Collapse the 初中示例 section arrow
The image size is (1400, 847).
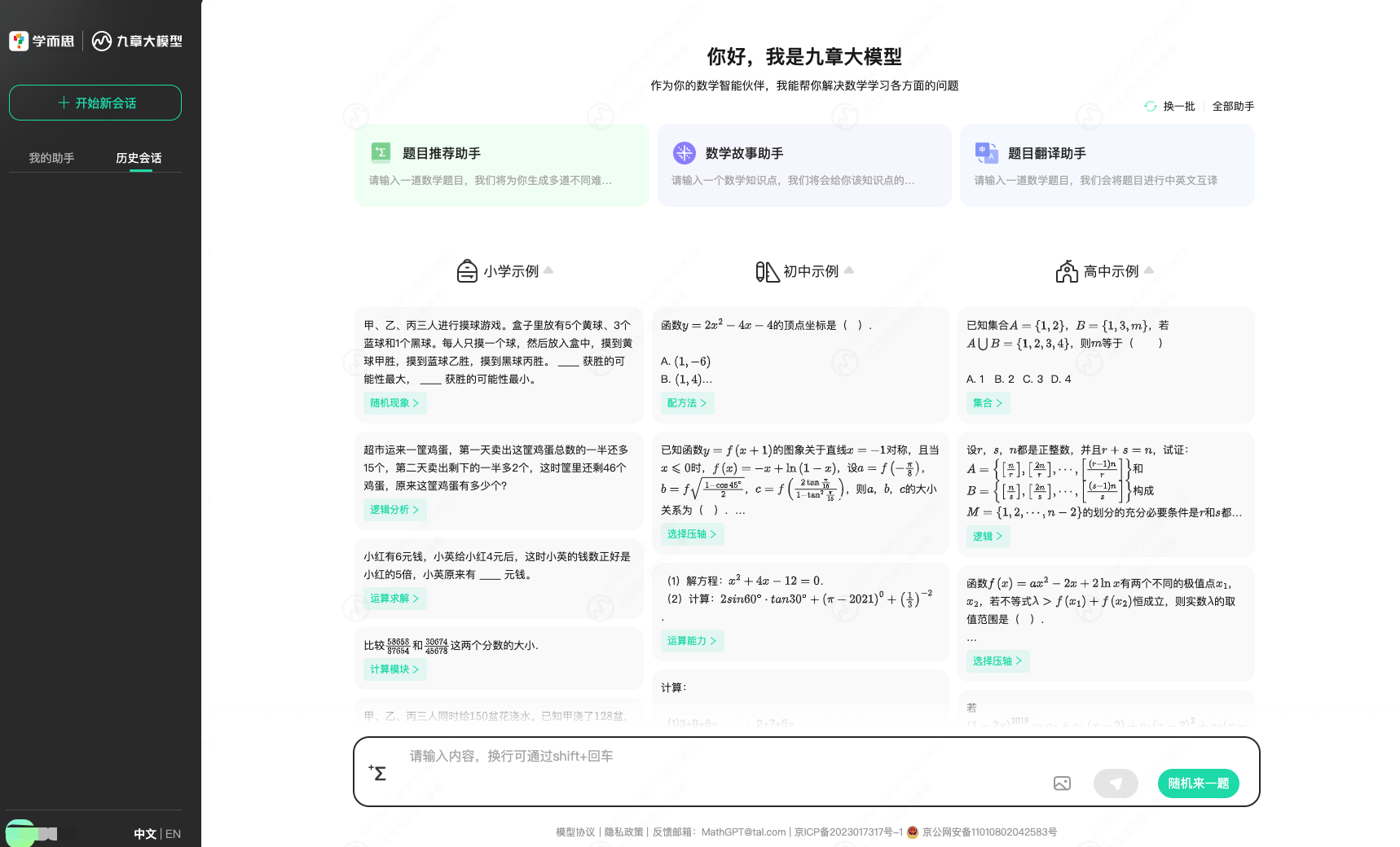click(x=849, y=270)
